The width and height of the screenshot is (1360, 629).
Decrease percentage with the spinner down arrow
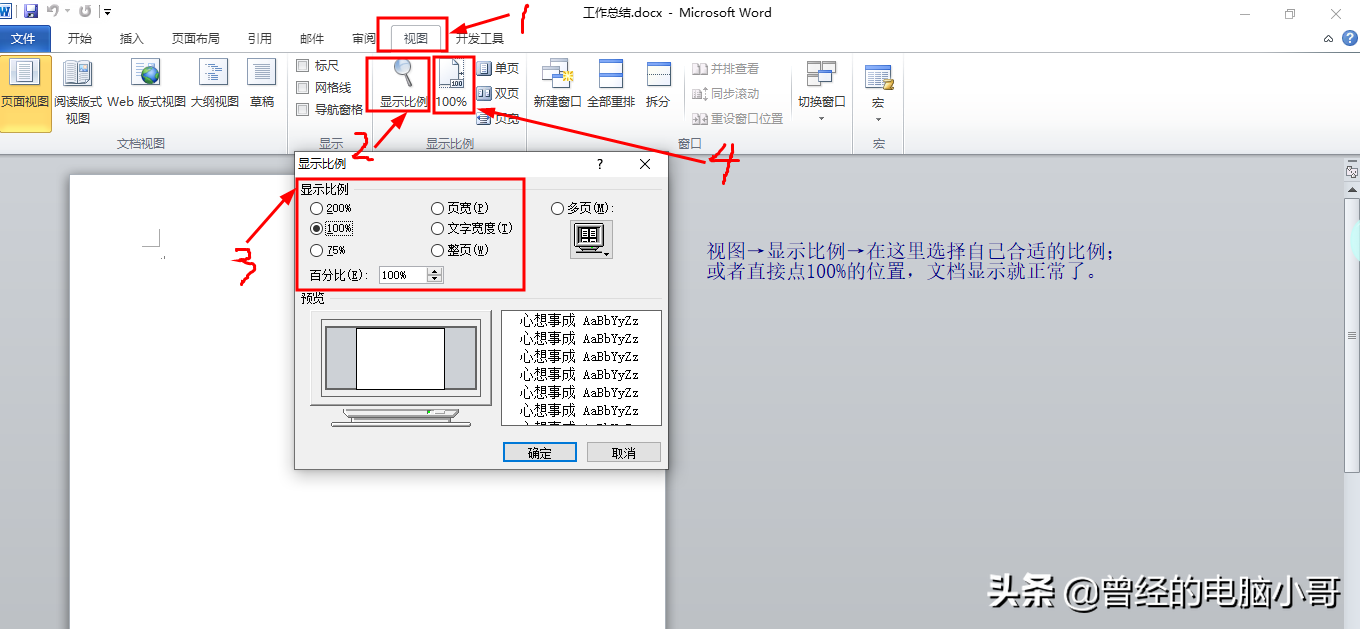click(435, 279)
